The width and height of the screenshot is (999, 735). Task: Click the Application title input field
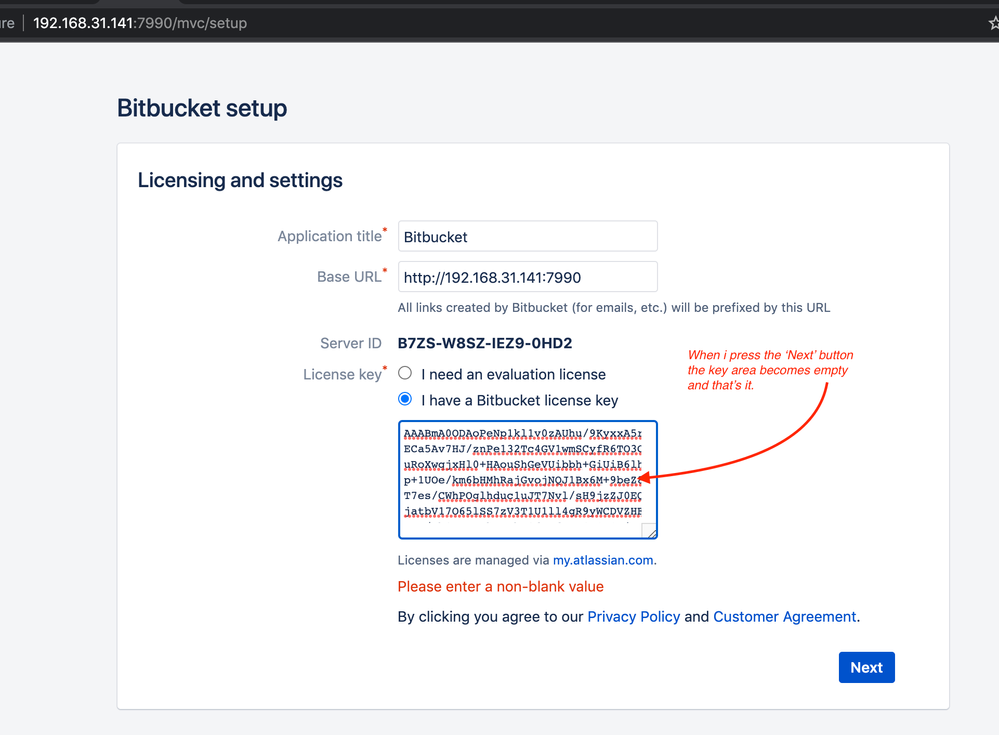(x=528, y=236)
